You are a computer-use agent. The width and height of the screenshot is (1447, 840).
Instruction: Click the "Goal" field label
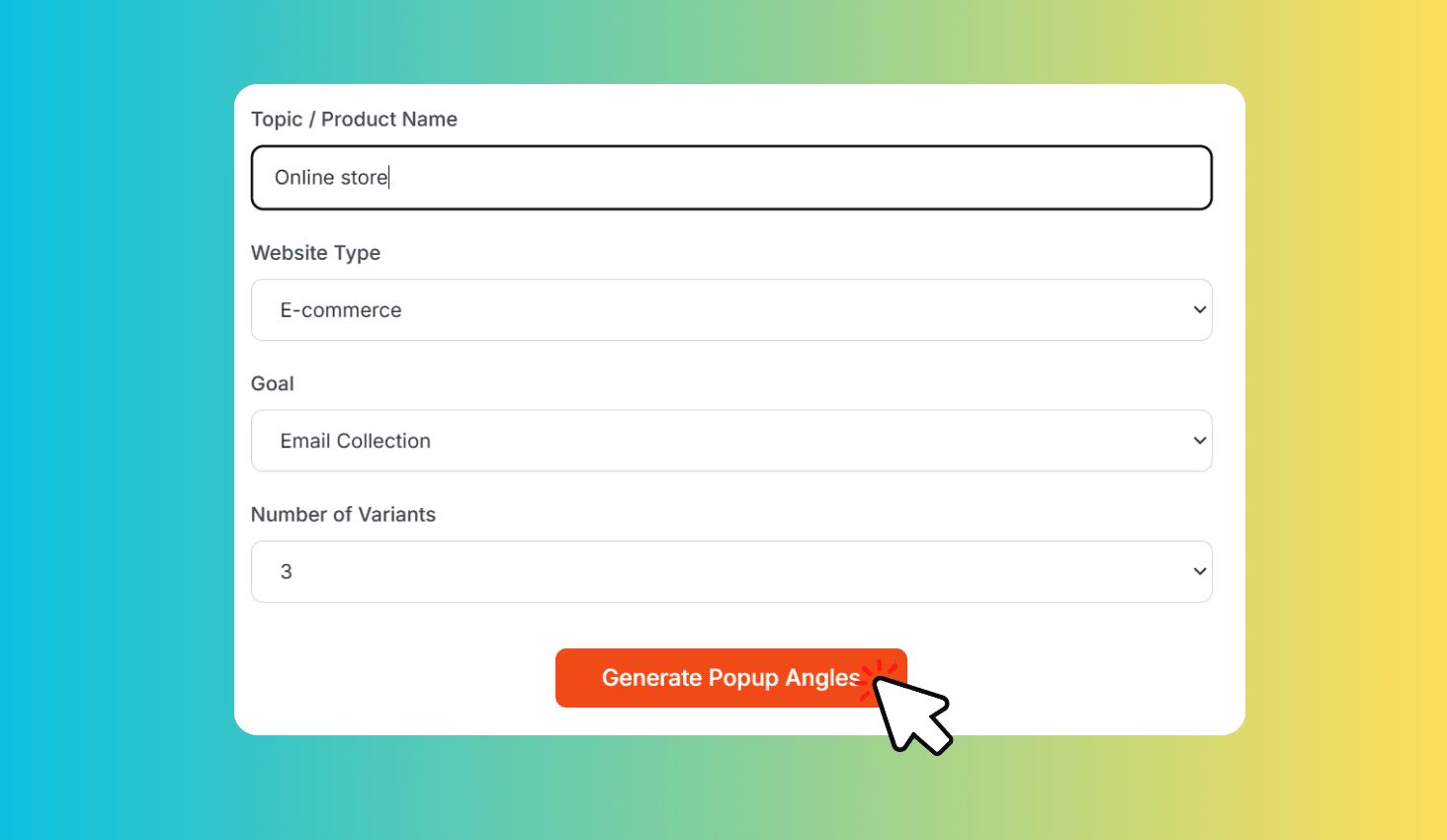(273, 383)
